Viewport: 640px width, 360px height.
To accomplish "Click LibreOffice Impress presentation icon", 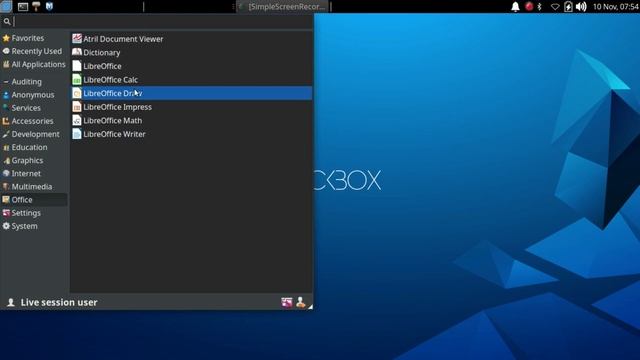I will coord(77,107).
